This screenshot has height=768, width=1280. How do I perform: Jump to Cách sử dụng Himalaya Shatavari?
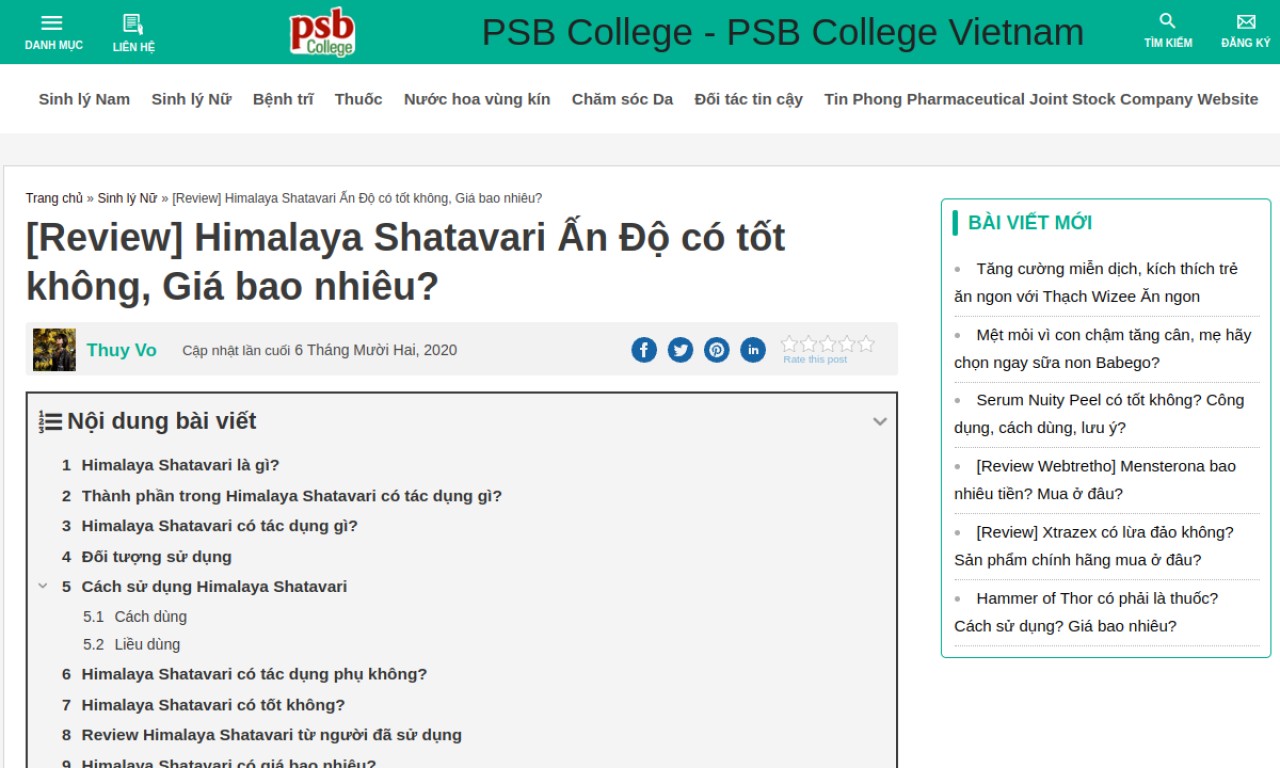pos(214,586)
